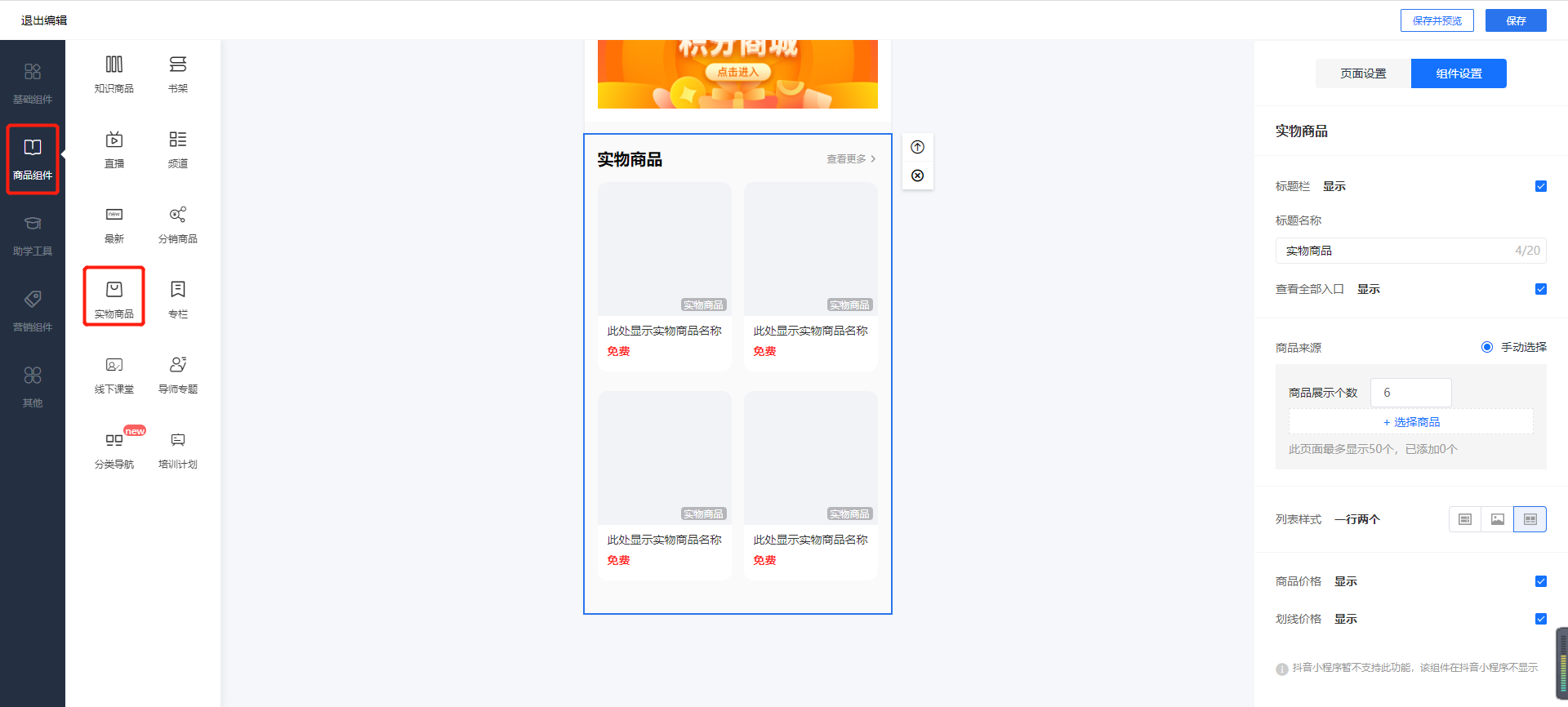1568x707 pixels.
Task: Add the 分类导航 component
Action: point(114,449)
